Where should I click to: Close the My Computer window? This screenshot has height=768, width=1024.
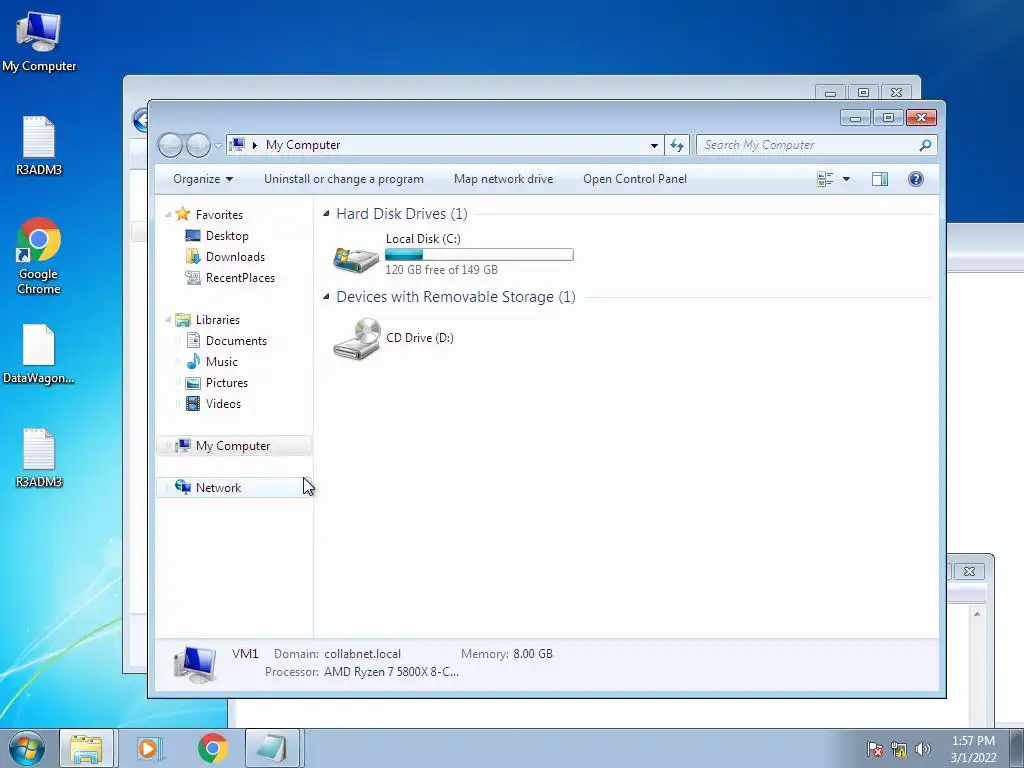pos(921,118)
